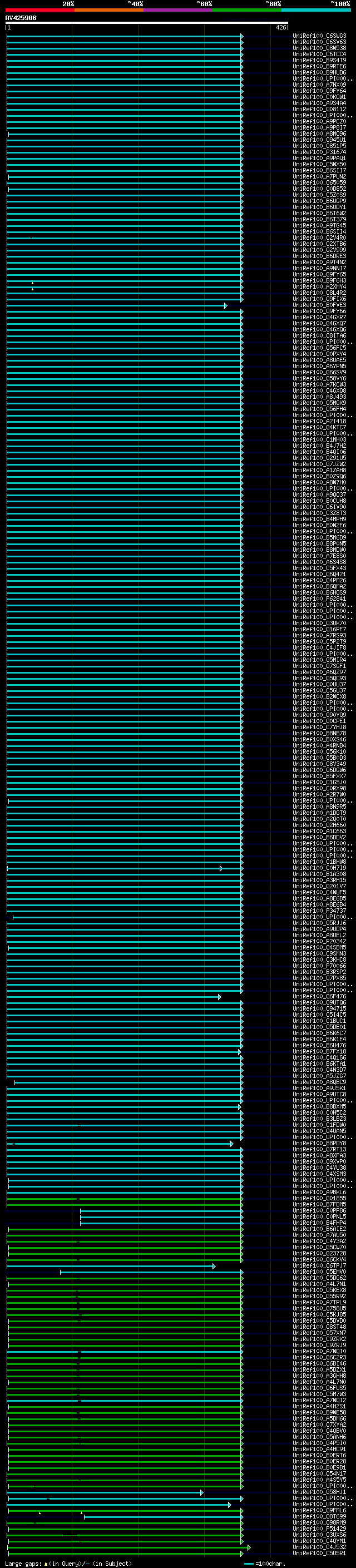Choose the UniRef100_A8MQ96 hit

click(x=319, y=134)
